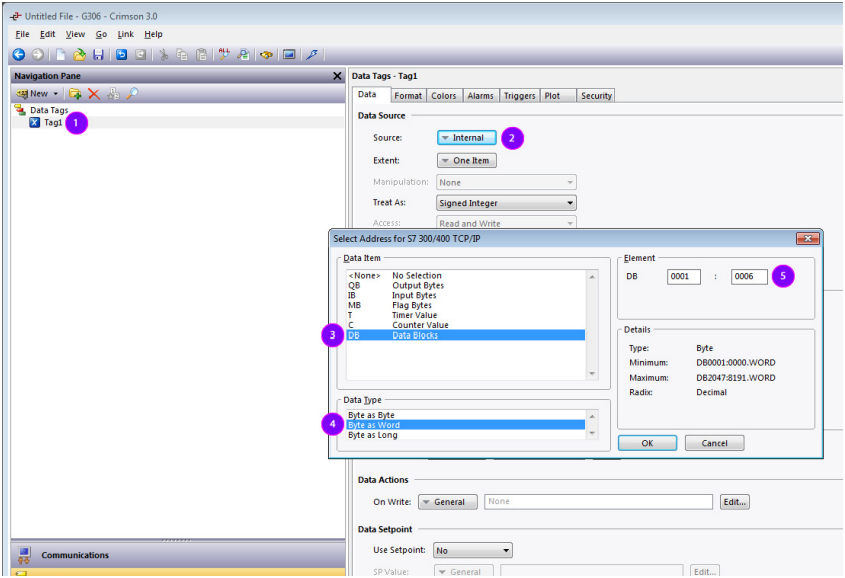This screenshot has height=578, width=845.
Task: Open the File menu
Action: (22, 34)
